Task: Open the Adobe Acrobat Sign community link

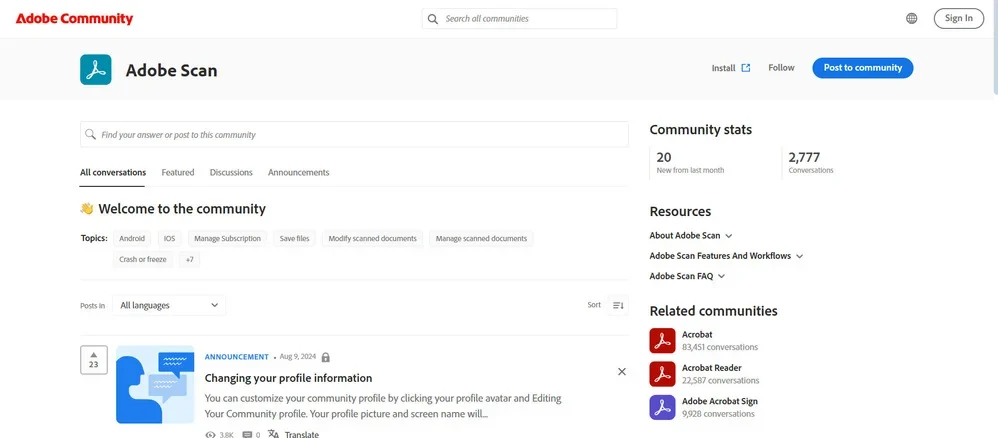Action: [720, 402]
